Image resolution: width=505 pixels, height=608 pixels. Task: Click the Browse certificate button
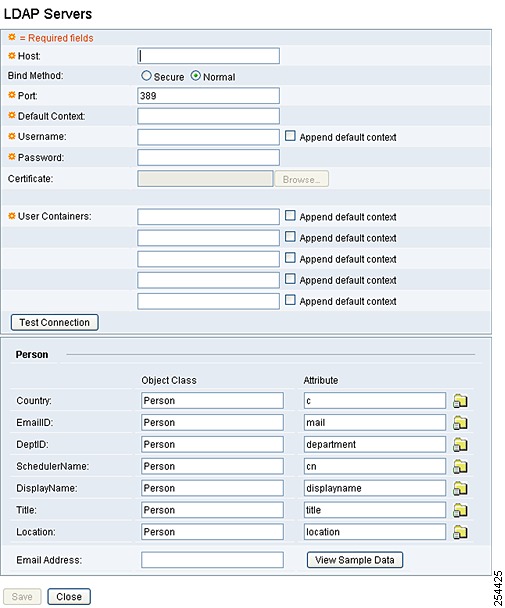pyautogui.click(x=302, y=179)
